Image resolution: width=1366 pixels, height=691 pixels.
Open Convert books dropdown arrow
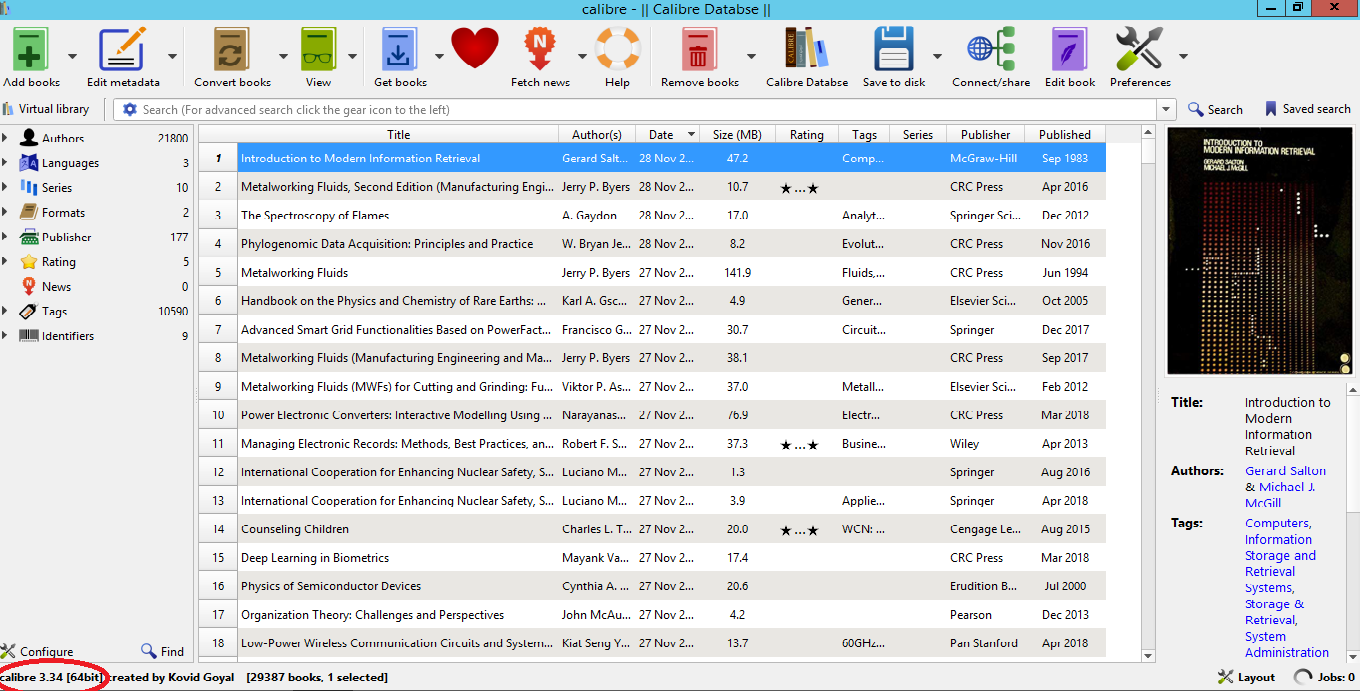click(x=283, y=57)
